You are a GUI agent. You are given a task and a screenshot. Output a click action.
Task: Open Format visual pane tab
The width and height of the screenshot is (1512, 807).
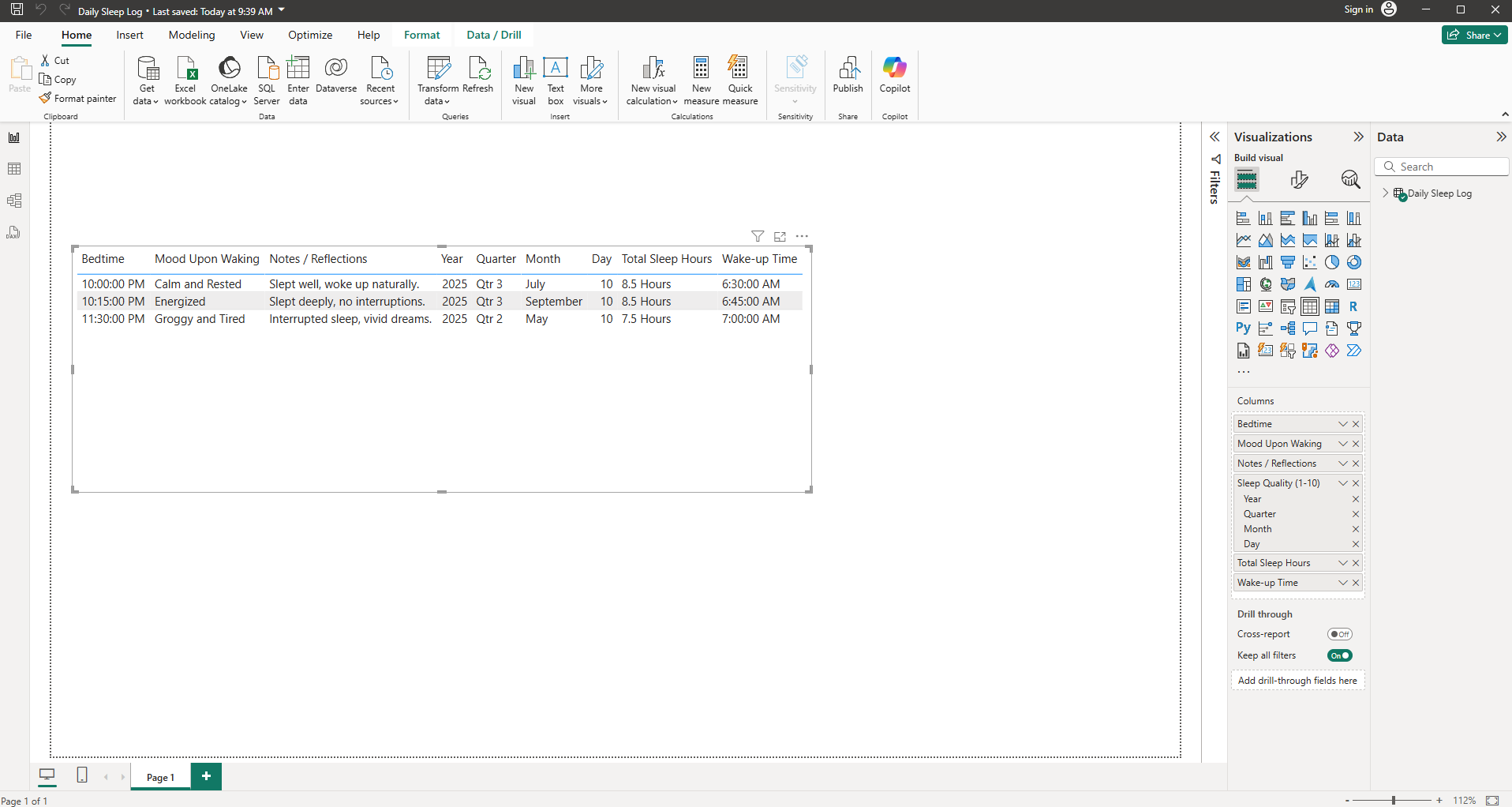tap(1299, 180)
